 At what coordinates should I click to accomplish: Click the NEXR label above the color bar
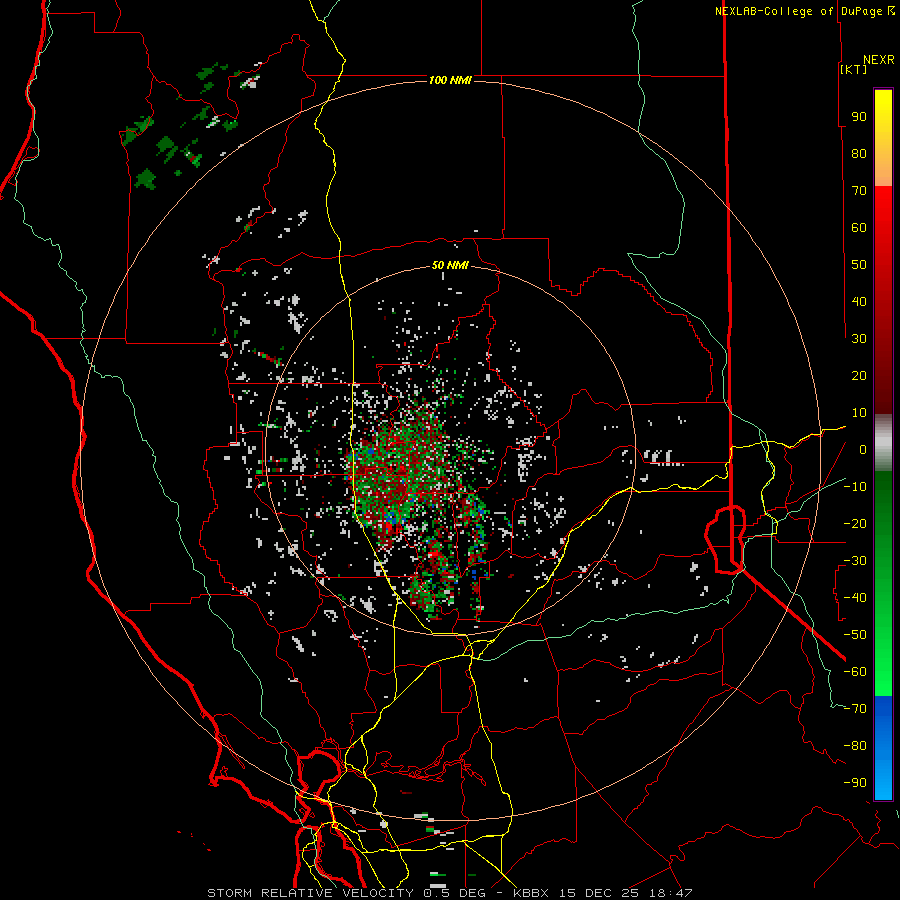[878, 60]
